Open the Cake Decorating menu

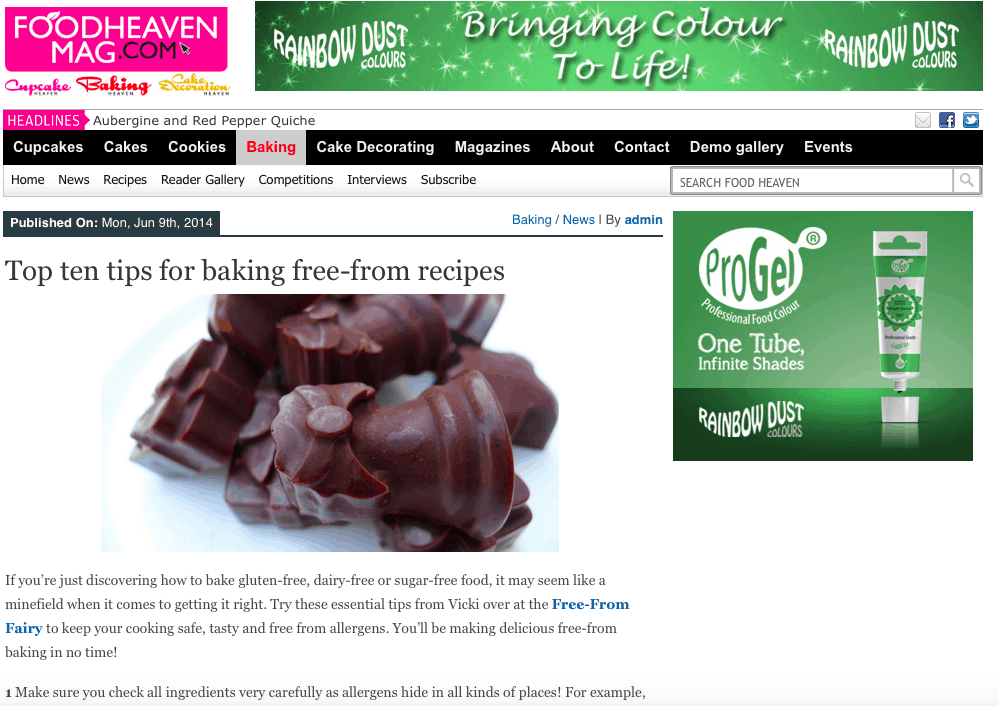(375, 147)
